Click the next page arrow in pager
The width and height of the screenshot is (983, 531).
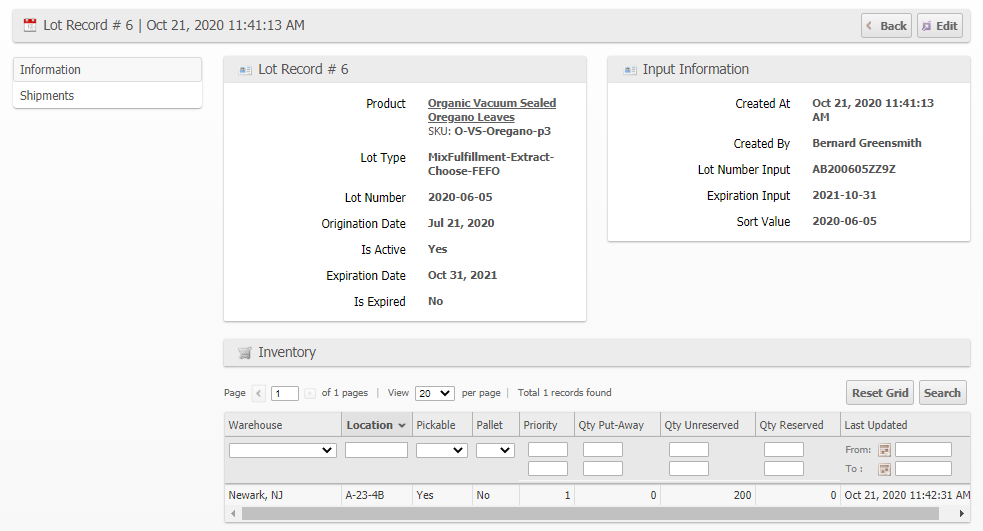pyautogui.click(x=310, y=393)
